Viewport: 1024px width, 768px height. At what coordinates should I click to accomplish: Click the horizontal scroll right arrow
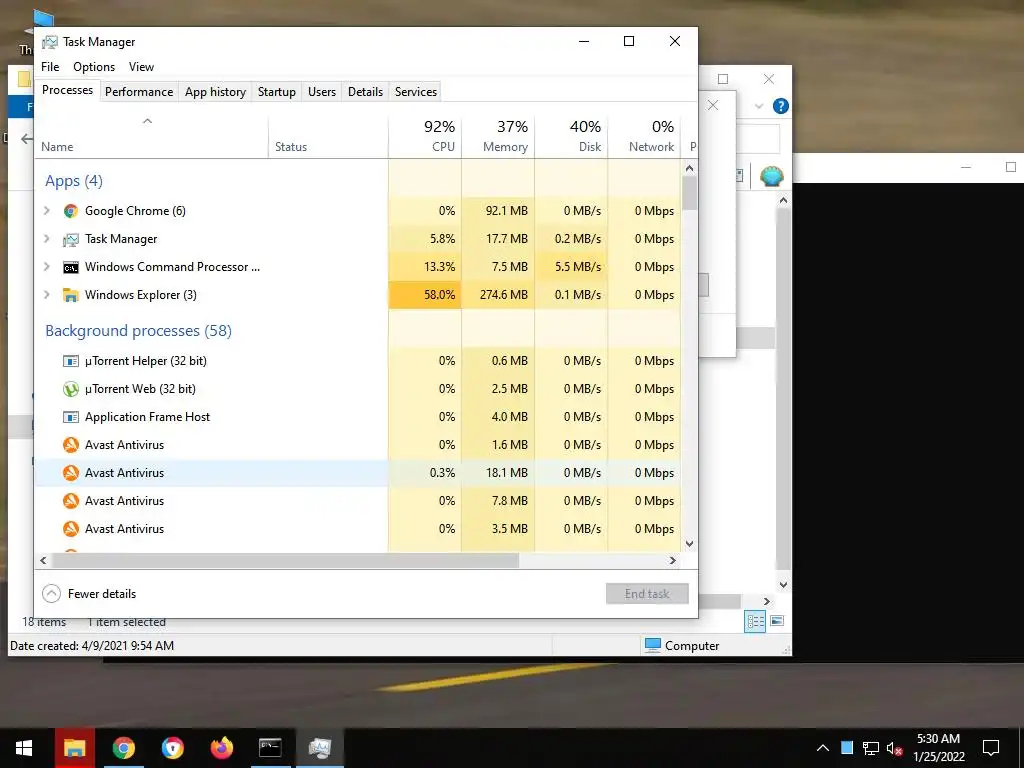coord(673,560)
